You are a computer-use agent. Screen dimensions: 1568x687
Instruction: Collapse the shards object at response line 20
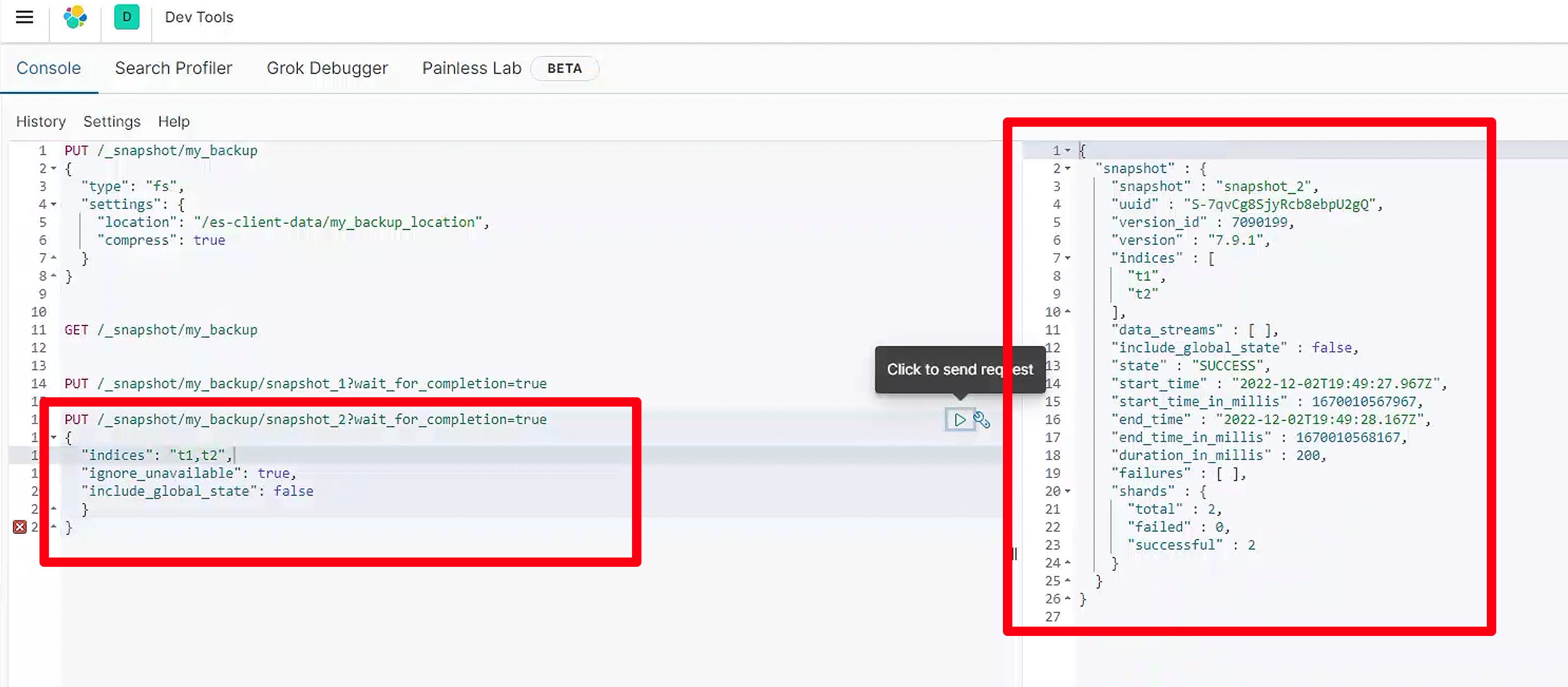tap(1068, 491)
